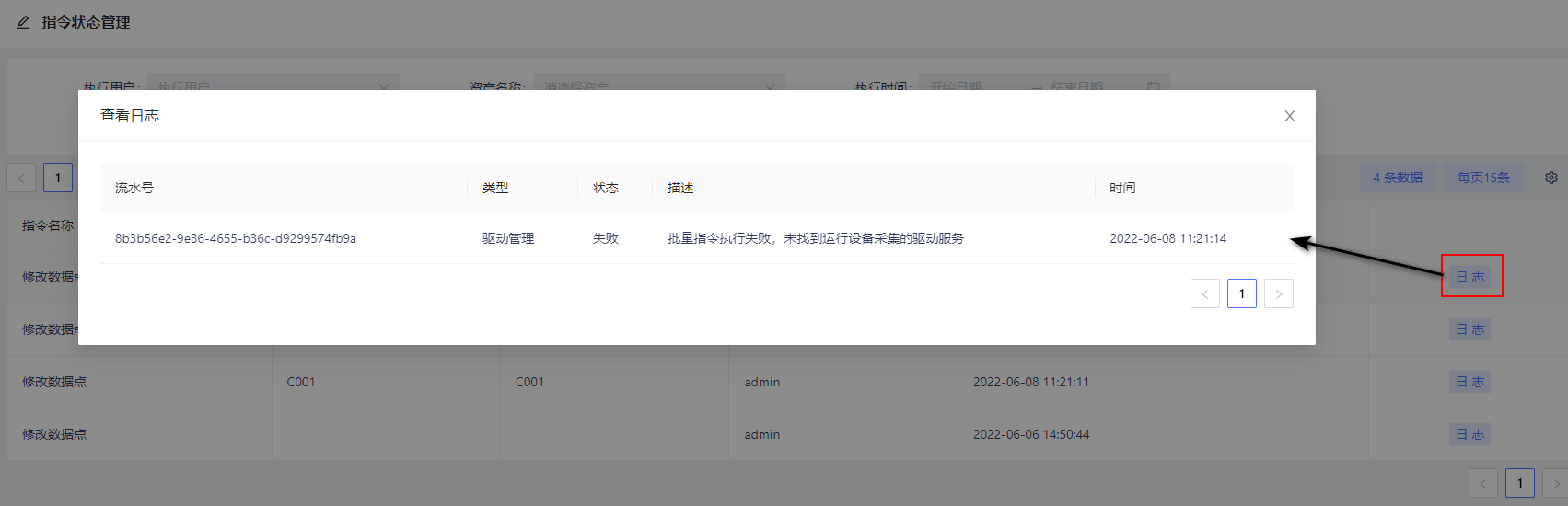Open 日志 for the 14:50:44 row
The image size is (1568, 506).
click(x=1470, y=434)
